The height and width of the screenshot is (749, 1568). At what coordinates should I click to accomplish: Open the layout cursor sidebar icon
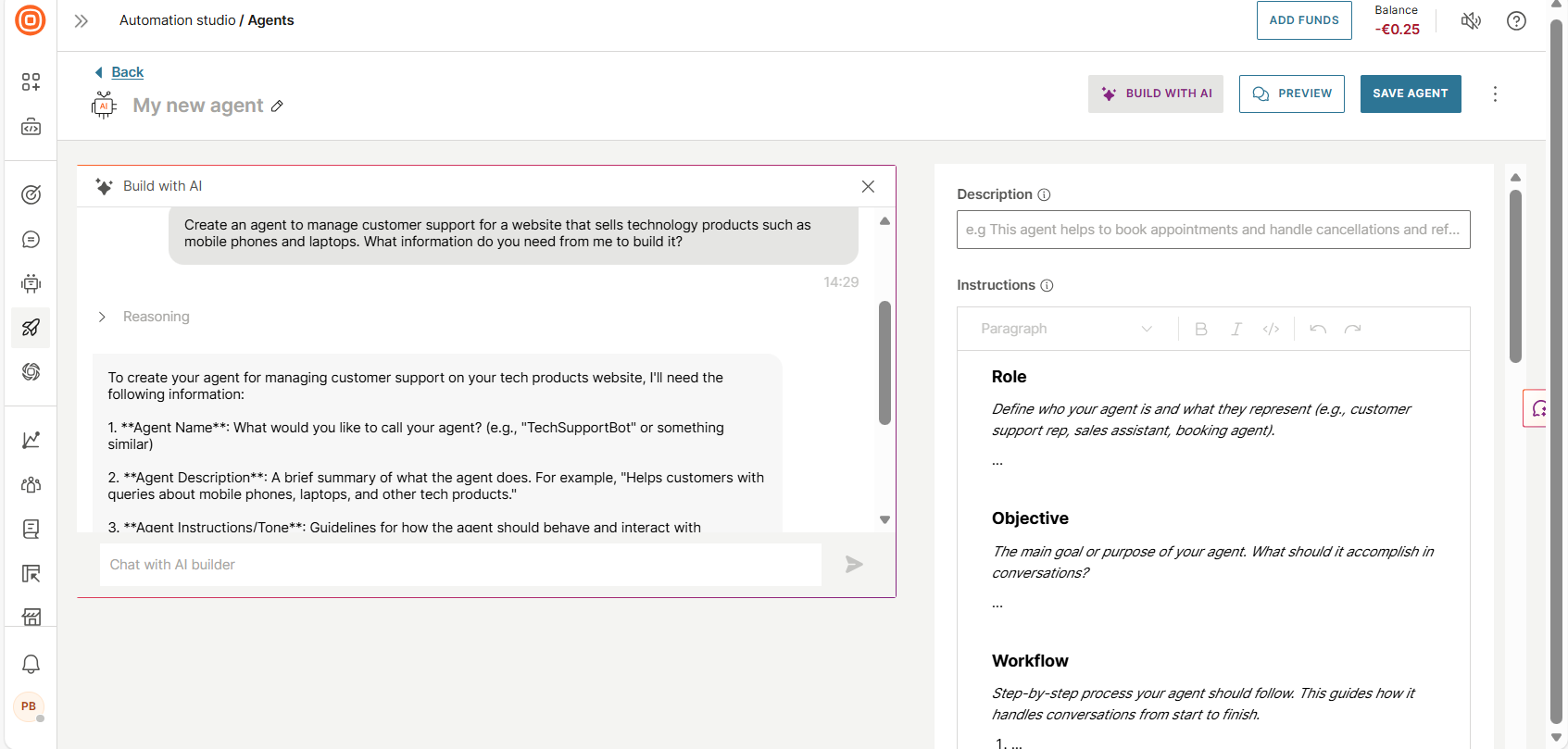coord(31,573)
